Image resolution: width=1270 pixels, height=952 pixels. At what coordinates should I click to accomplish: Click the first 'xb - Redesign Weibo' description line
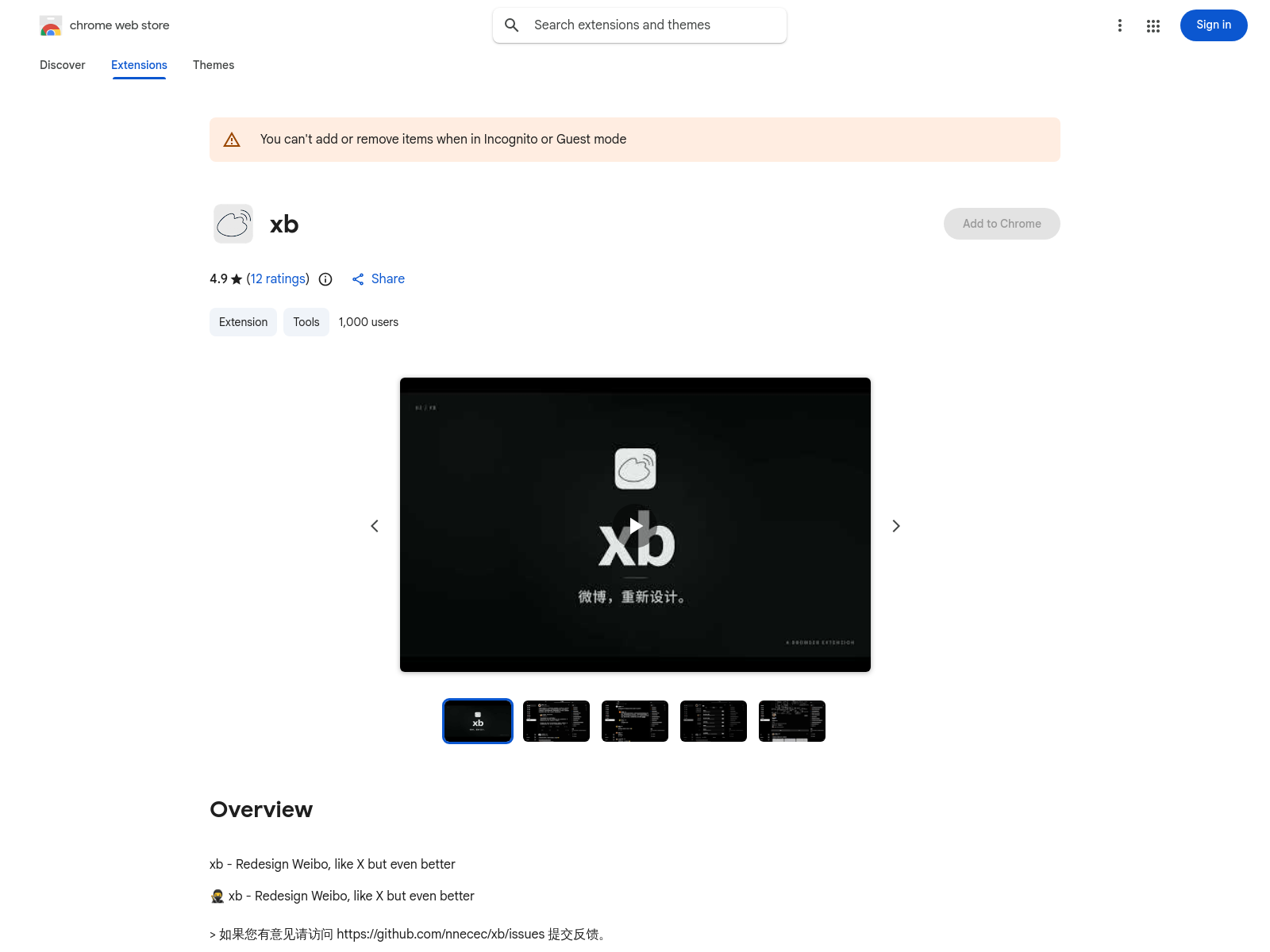(333, 865)
